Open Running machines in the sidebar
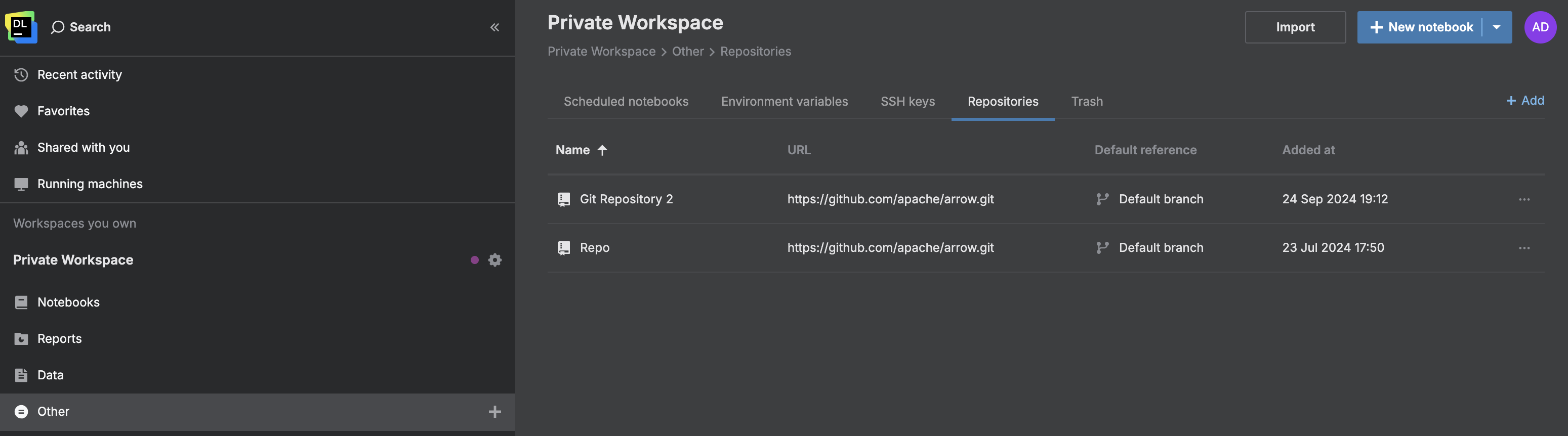The height and width of the screenshot is (436, 1568). tap(90, 184)
